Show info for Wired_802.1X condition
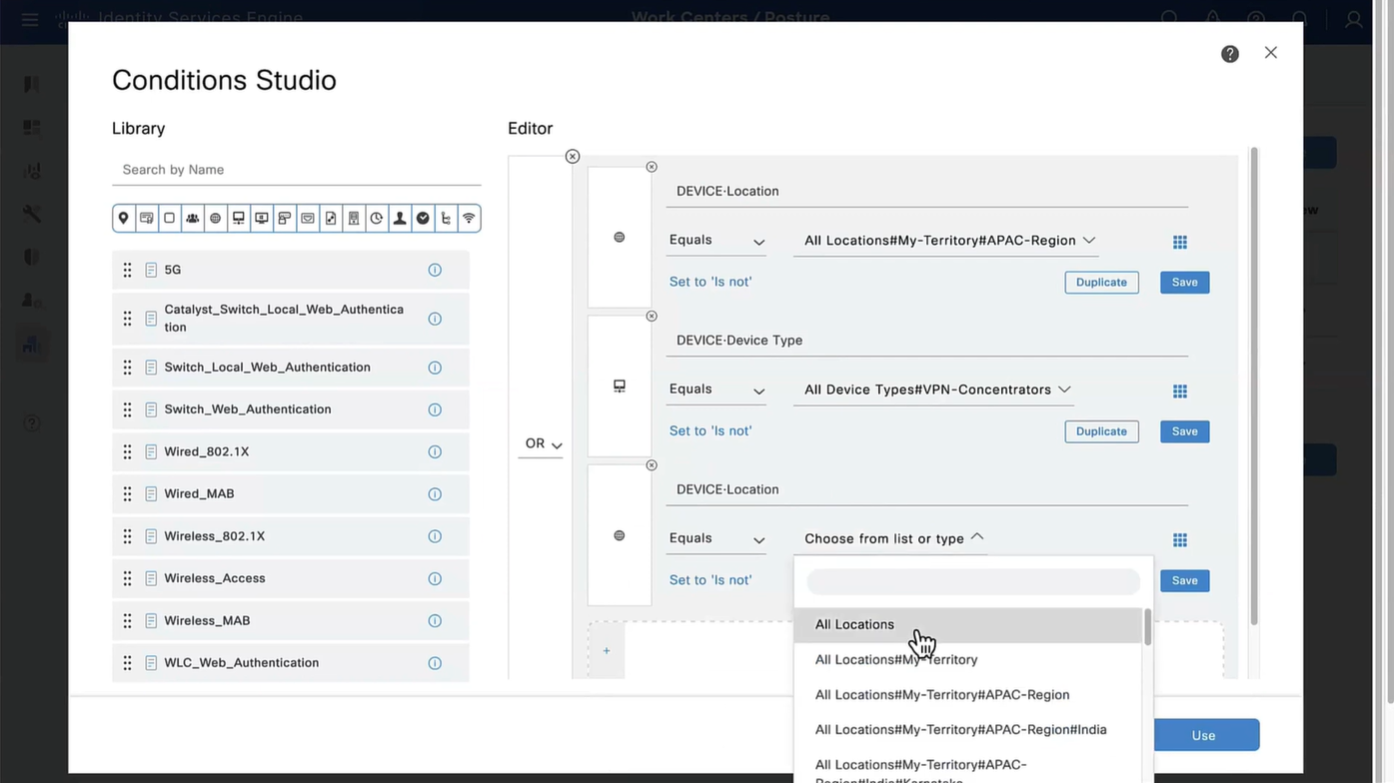The image size is (1394, 783). pyautogui.click(x=434, y=452)
